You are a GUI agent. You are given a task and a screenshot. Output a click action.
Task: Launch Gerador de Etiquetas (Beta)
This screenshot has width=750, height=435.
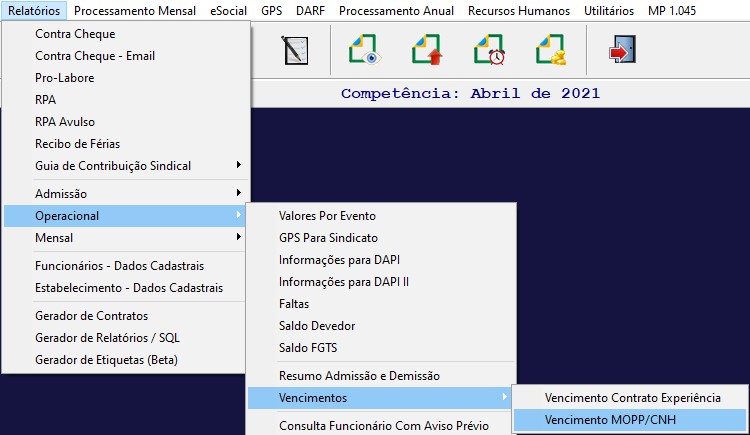[x=126, y=360]
